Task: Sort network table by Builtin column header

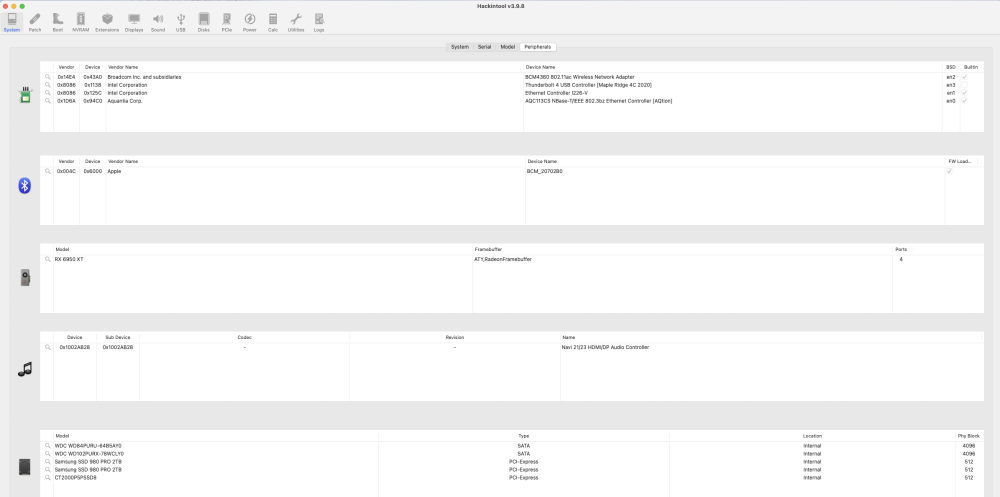Action: (971, 67)
